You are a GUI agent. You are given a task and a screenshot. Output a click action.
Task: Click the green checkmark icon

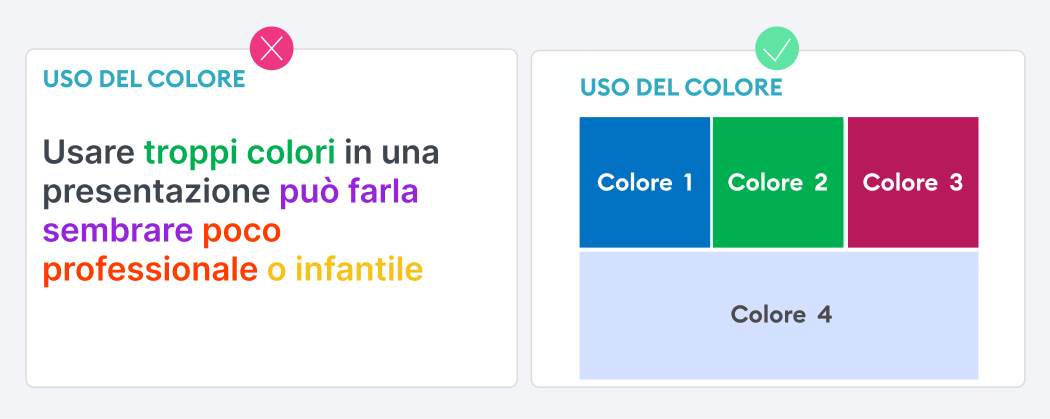[777, 49]
